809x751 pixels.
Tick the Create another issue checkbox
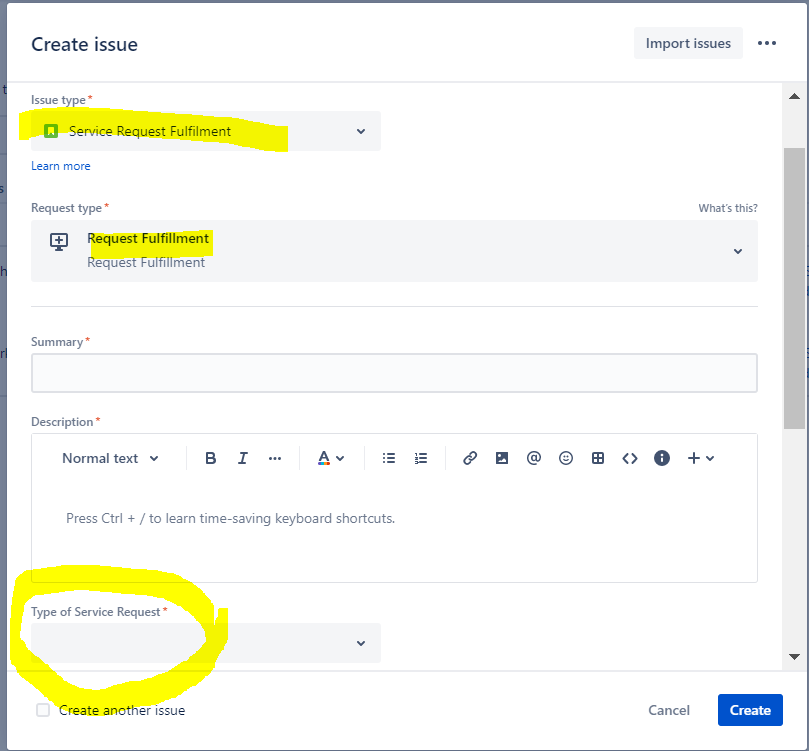point(43,710)
